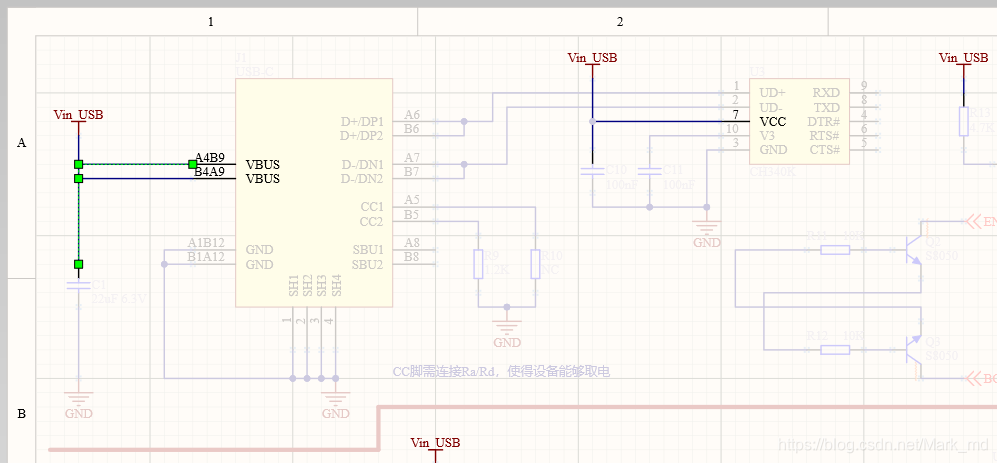Click the SH4 shield pin label on J1

tap(336, 286)
